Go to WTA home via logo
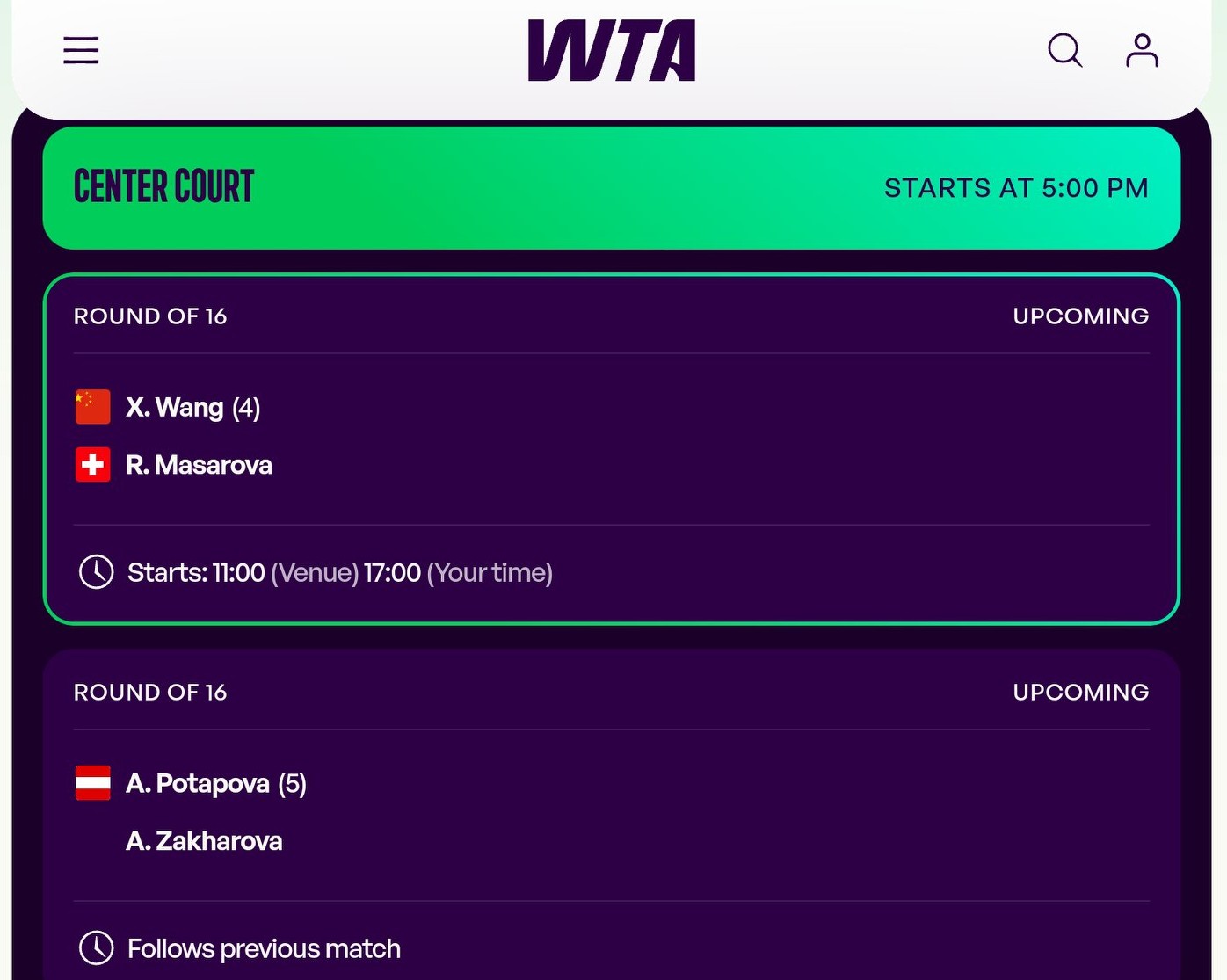The height and width of the screenshot is (980, 1227). 612,51
